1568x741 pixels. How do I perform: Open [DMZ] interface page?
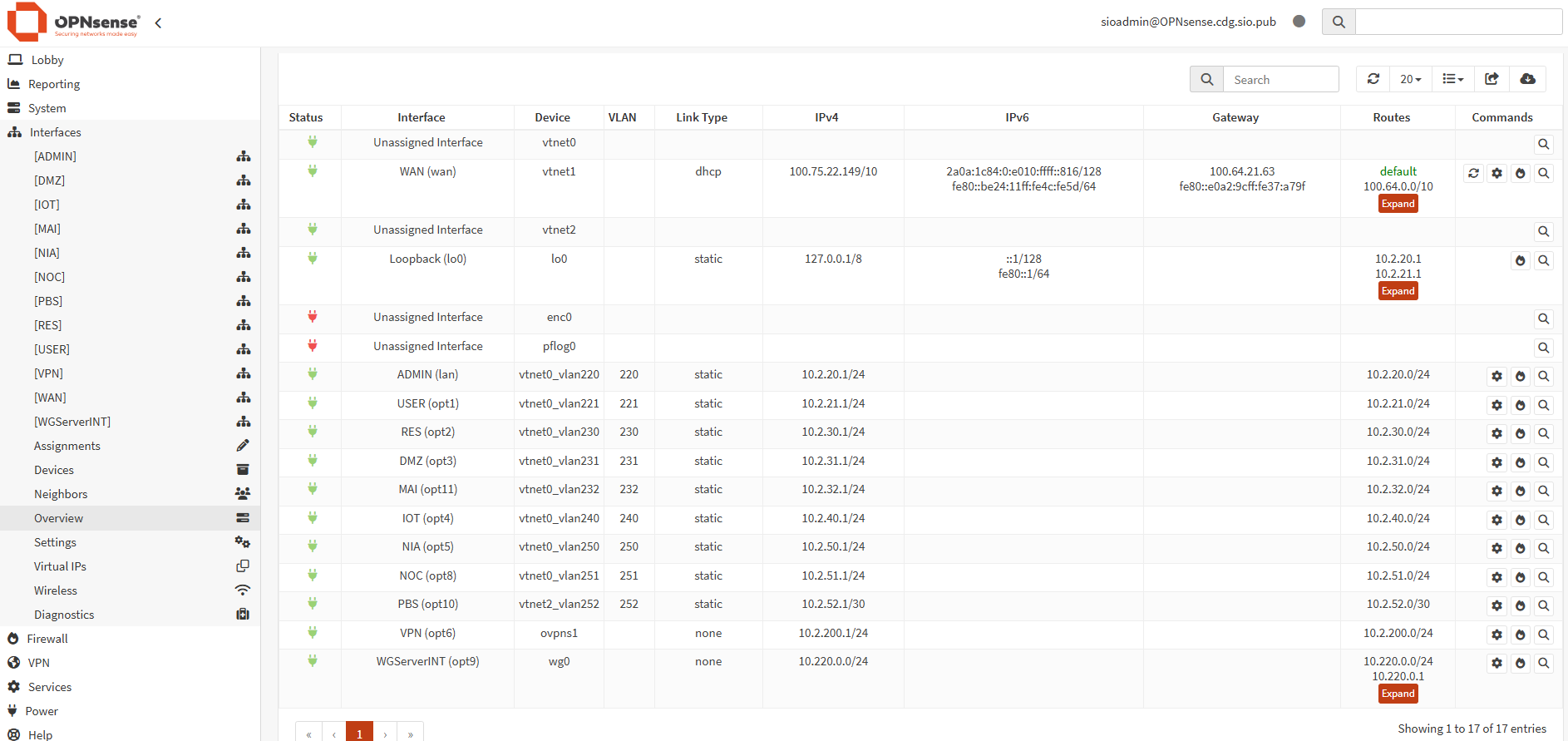[130, 180]
